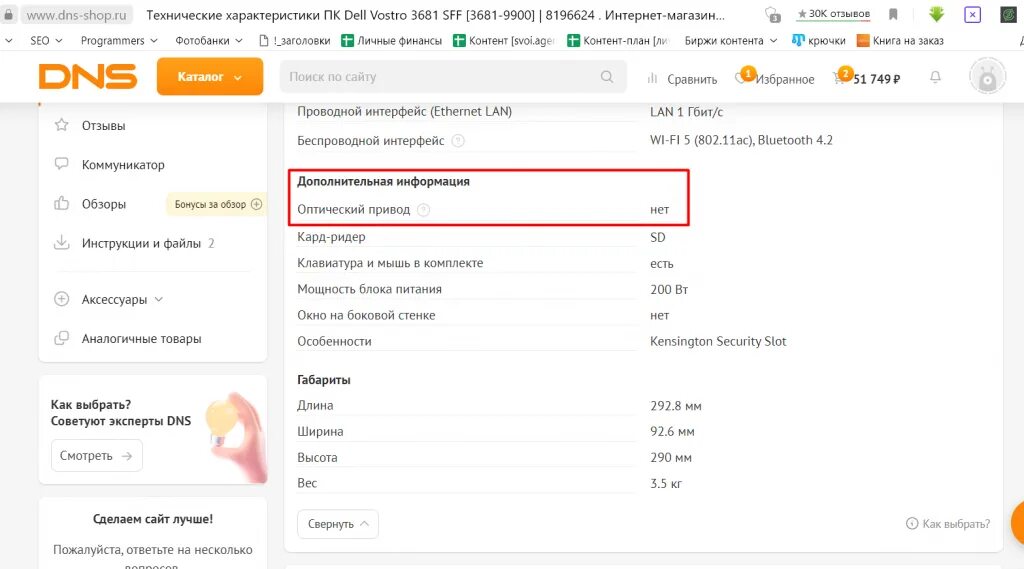Screen dimensions: 1024x569
Task: Open the Биржи контента bookmarks folder
Action: [730, 41]
